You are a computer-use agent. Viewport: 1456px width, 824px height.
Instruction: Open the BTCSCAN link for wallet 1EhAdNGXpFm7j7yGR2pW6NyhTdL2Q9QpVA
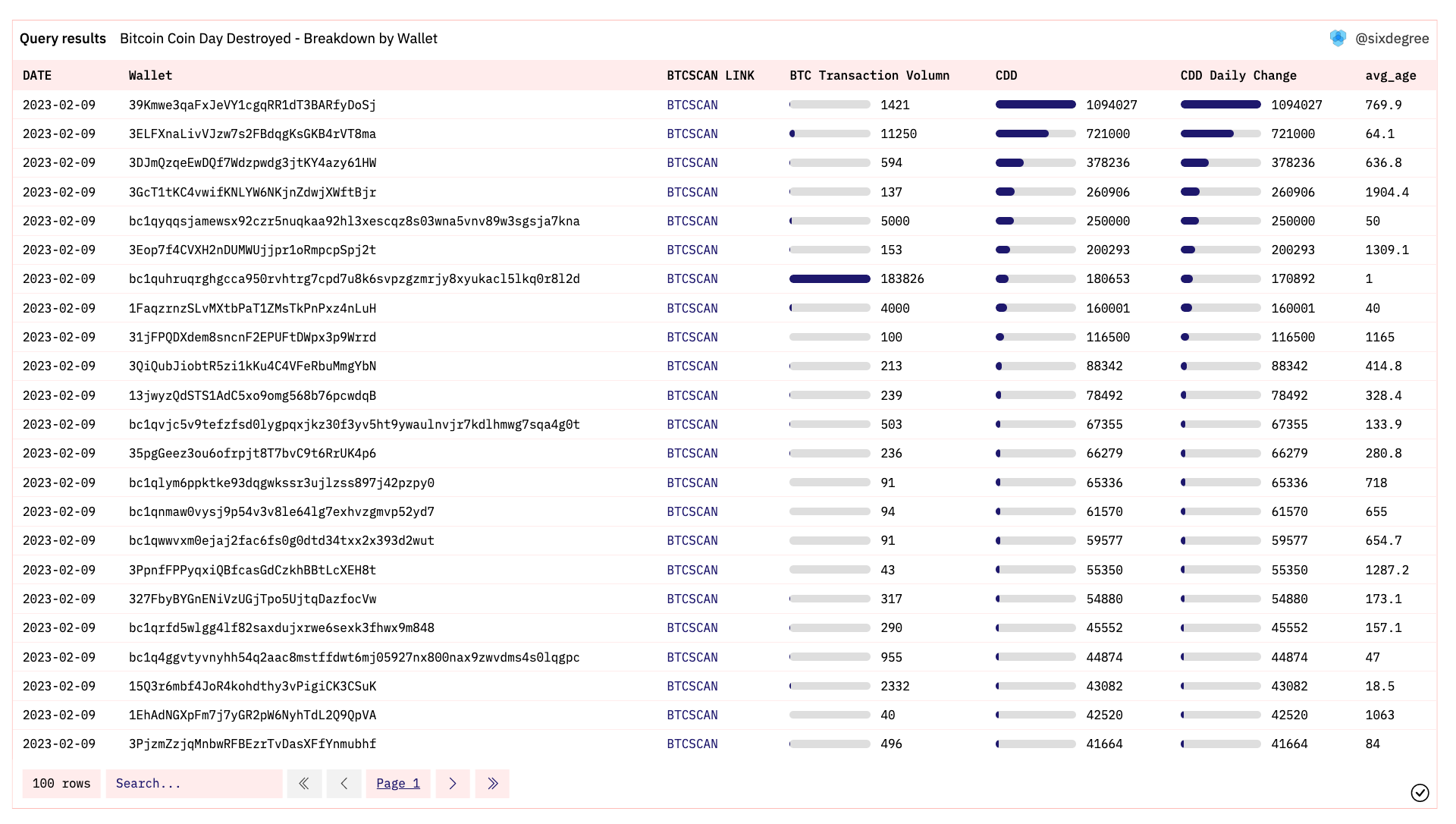(692, 715)
